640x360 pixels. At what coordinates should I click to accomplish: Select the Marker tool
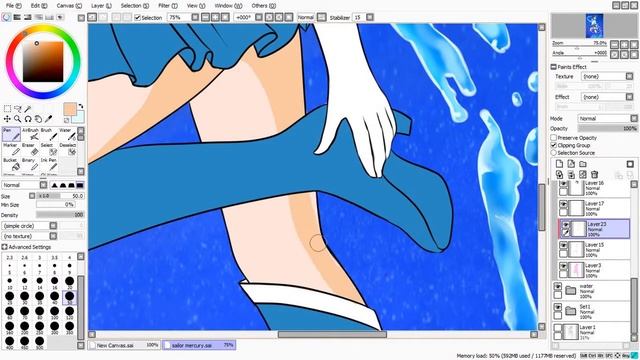(11, 149)
